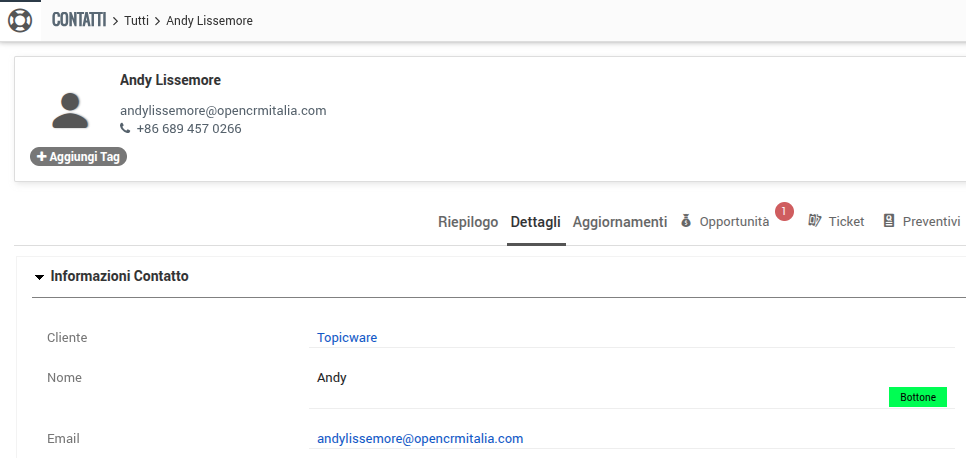Viewport: 966px width, 458px height.
Task: Collapse the Informazioni Contatto section
Action: point(39,277)
